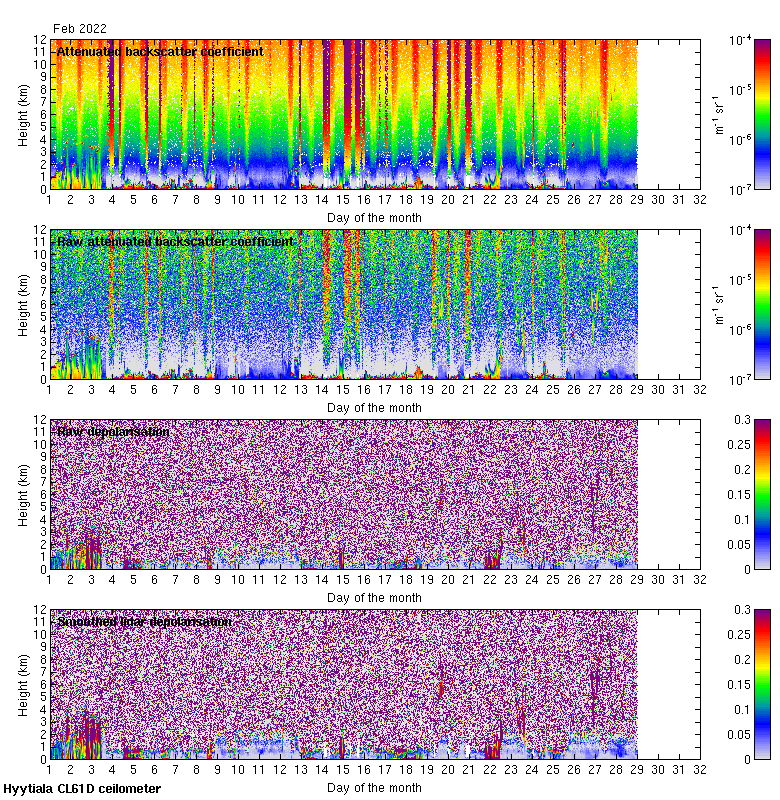Click the 'Hyytiala CL61D ceilometer' caption
Image resolution: width=780 pixels, height=800 pixels.
click(82, 789)
